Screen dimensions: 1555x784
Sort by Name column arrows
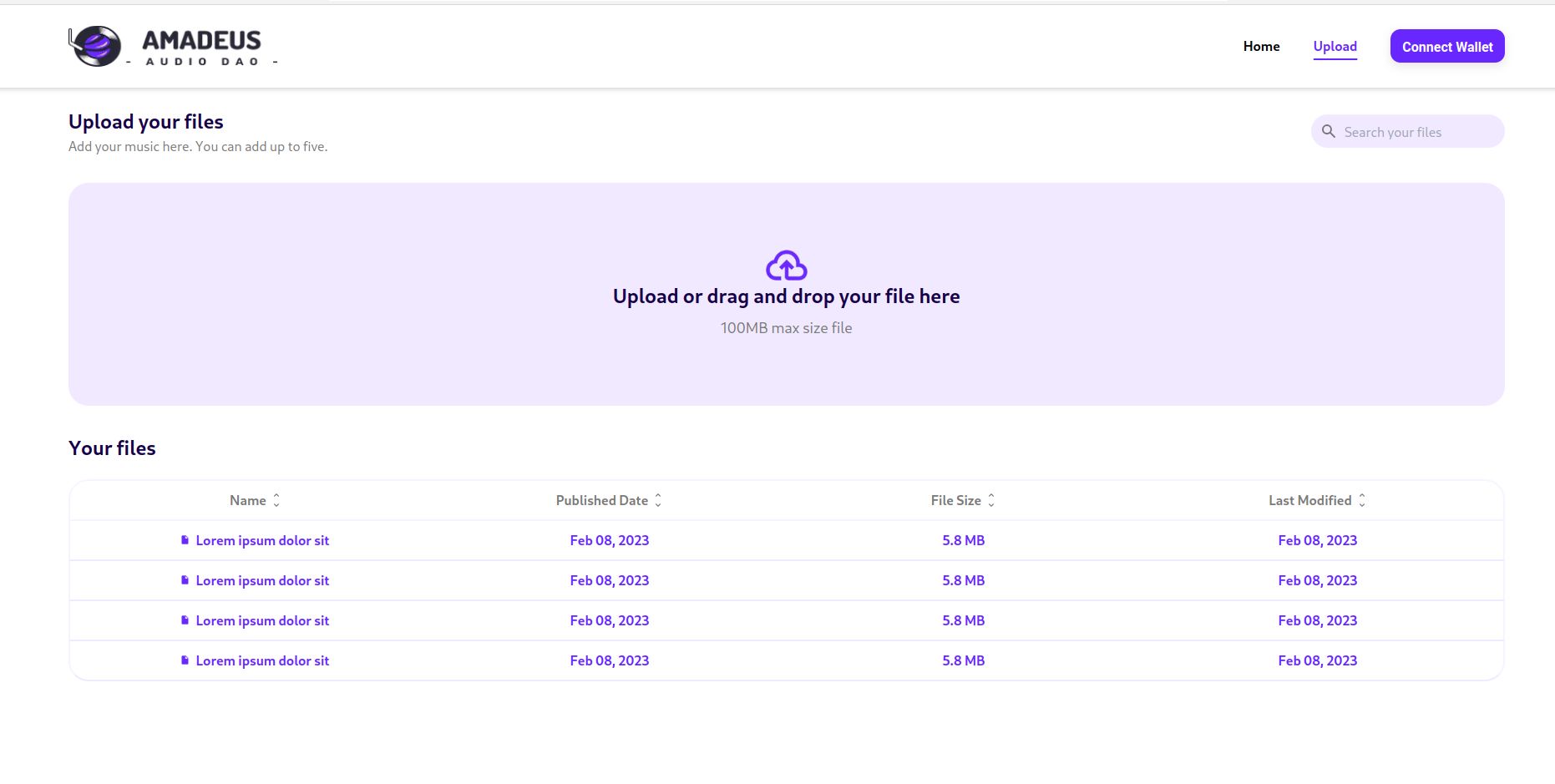[276, 500]
